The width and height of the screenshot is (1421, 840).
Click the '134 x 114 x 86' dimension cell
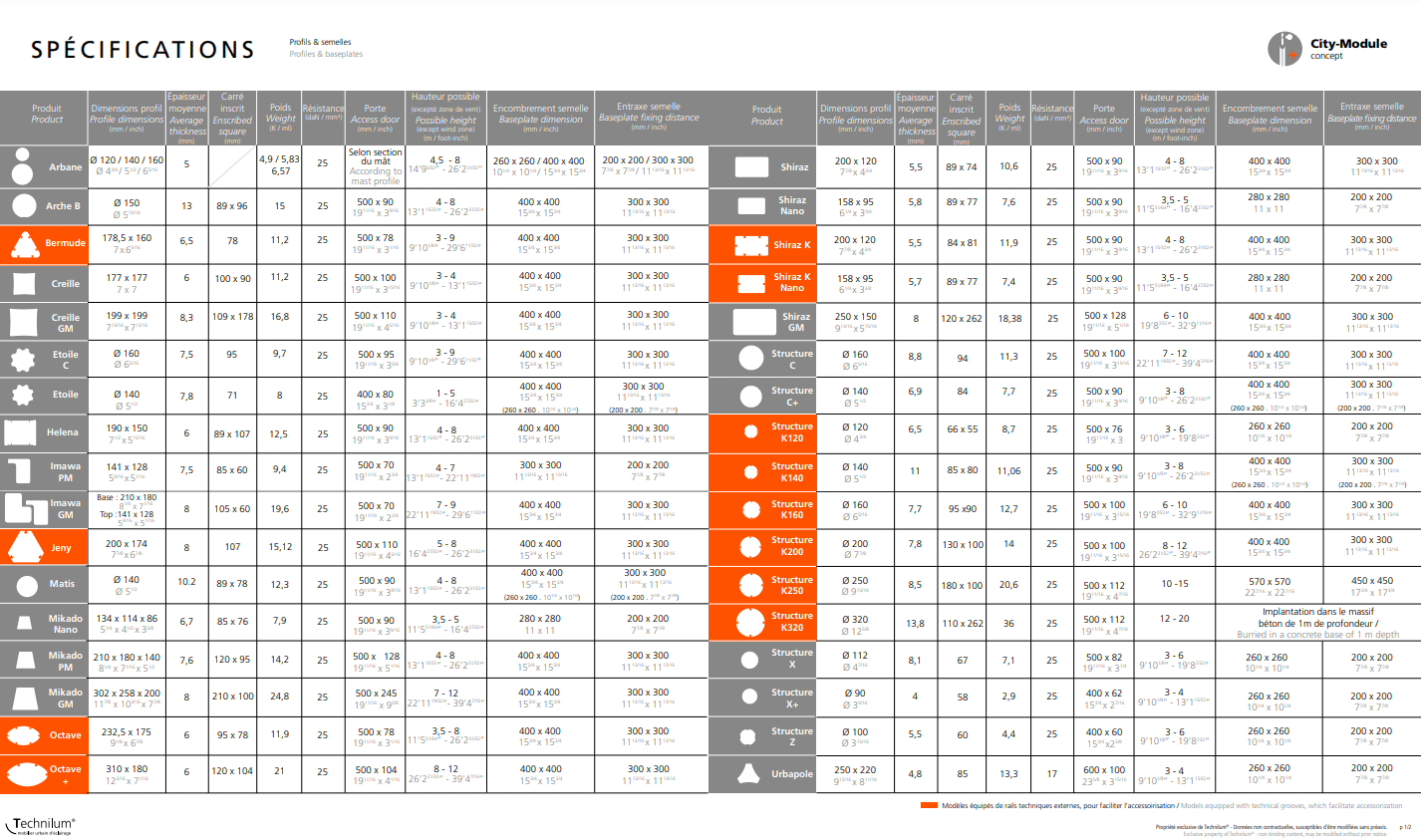point(127,619)
